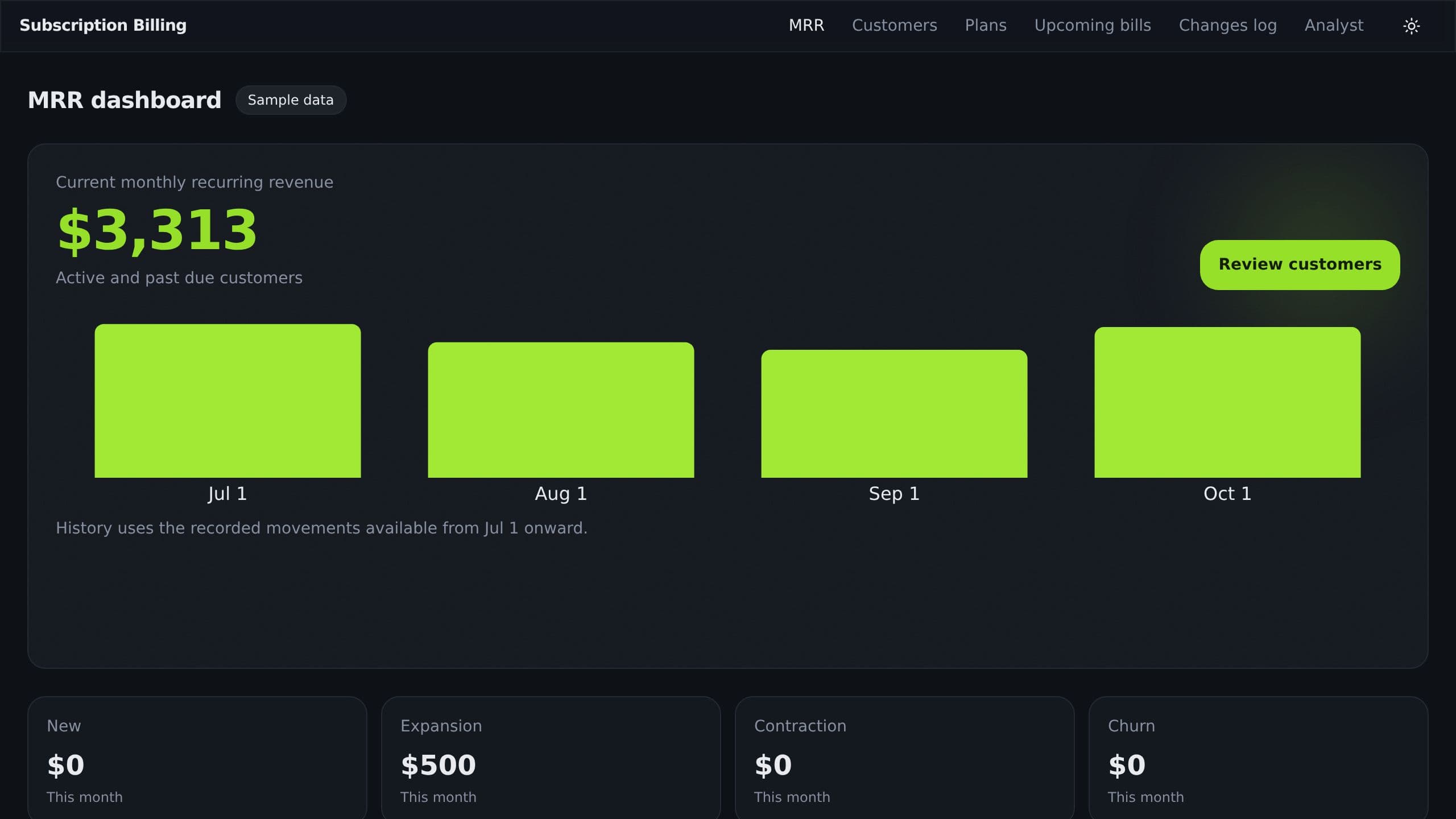
Task: Open the Changes log page
Action: [x=1227, y=26]
